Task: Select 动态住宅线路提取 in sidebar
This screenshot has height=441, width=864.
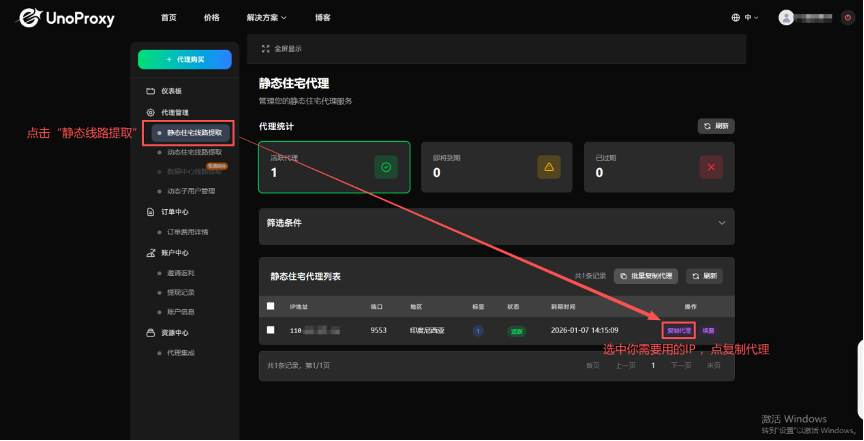Action: coord(194,152)
